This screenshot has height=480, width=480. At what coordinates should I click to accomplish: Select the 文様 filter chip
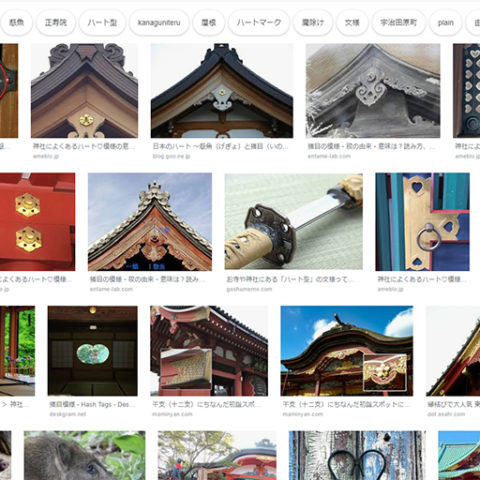pyautogui.click(x=352, y=23)
